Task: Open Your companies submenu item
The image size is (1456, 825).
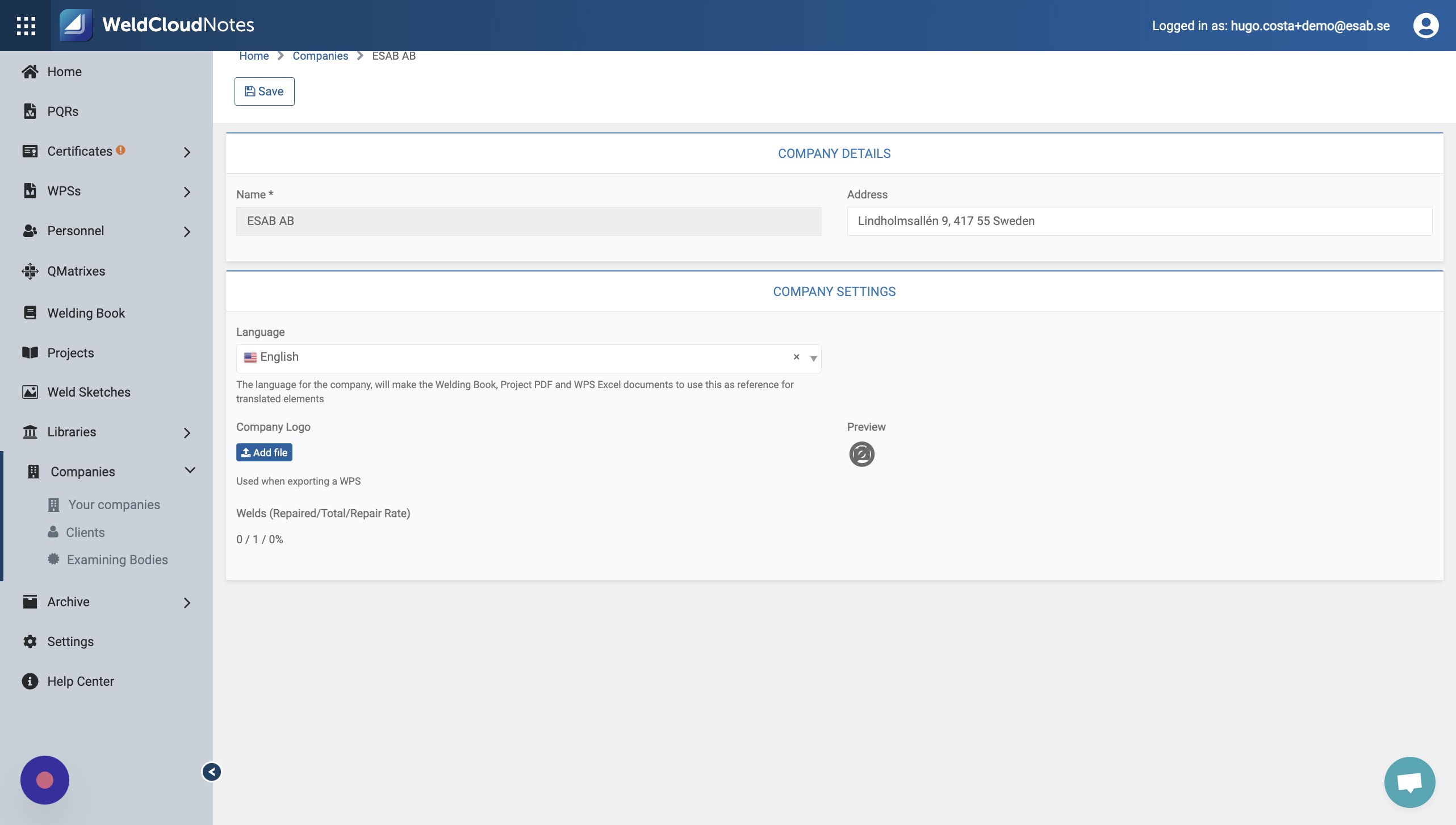Action: point(114,505)
